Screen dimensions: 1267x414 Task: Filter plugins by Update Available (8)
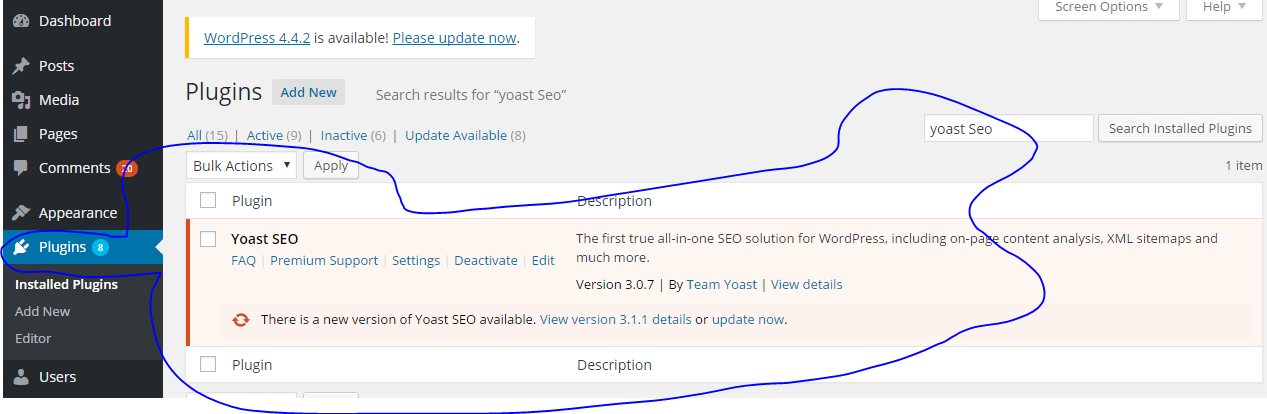click(465, 135)
